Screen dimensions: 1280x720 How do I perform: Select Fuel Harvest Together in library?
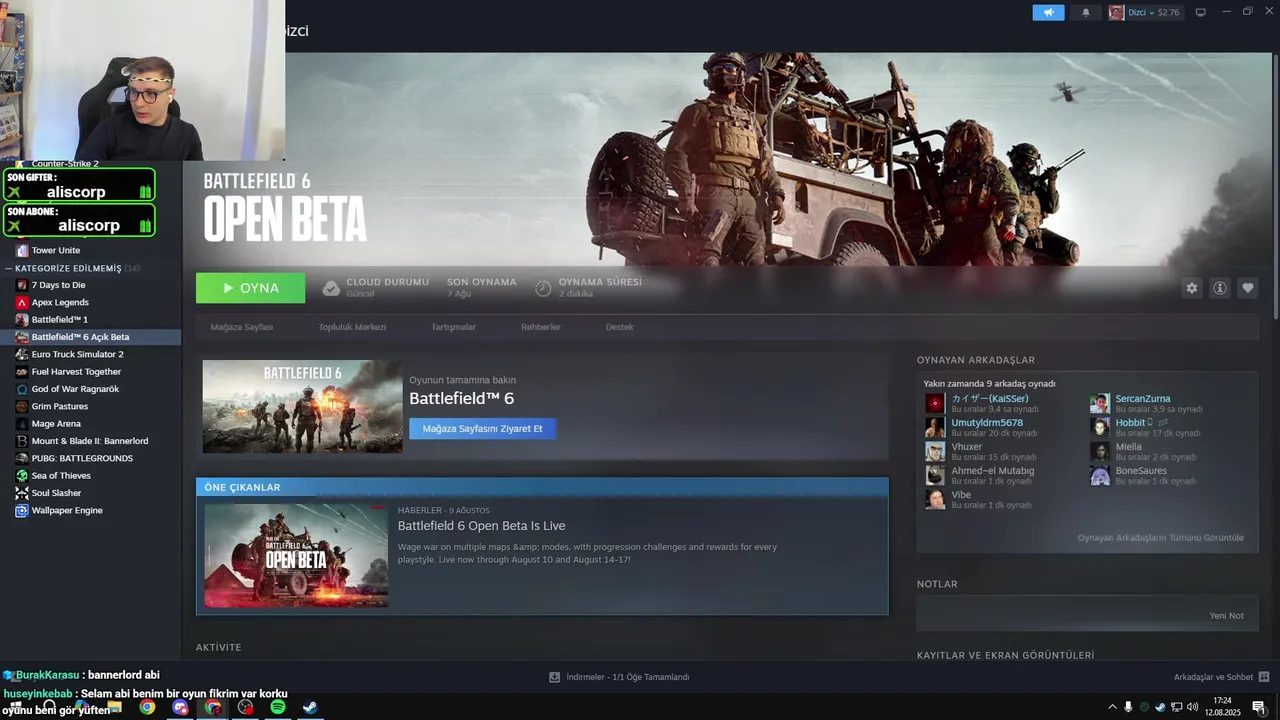[76, 372]
